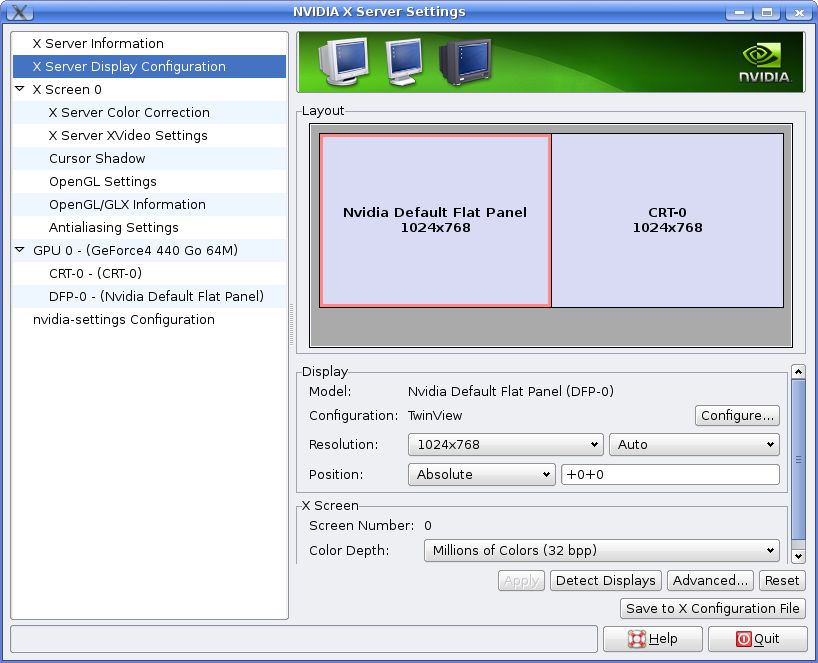The height and width of the screenshot is (663, 818).
Task: Open X Server Information page
Action: pos(149,43)
